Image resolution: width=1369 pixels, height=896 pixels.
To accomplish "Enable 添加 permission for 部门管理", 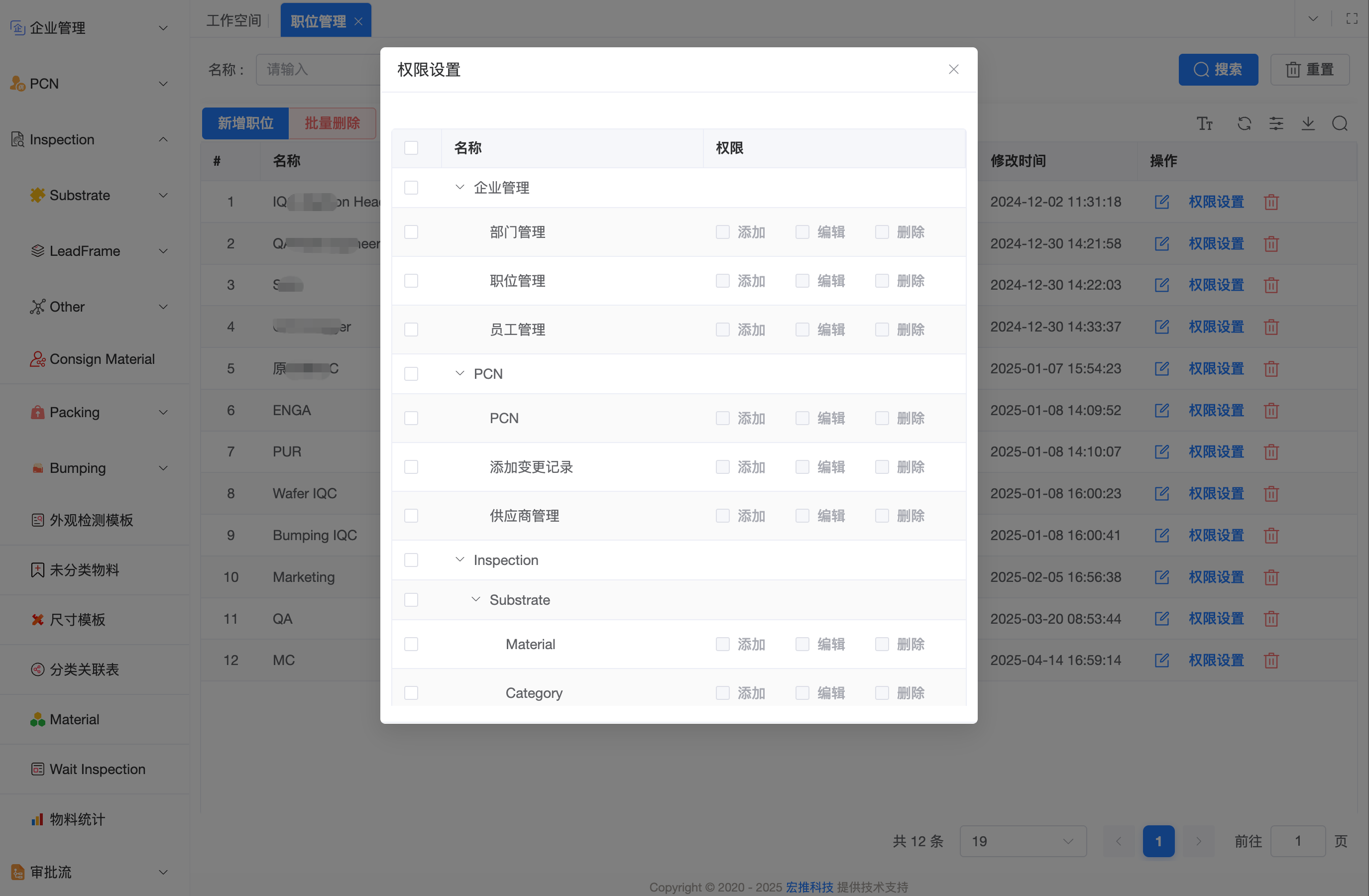I will (722, 232).
